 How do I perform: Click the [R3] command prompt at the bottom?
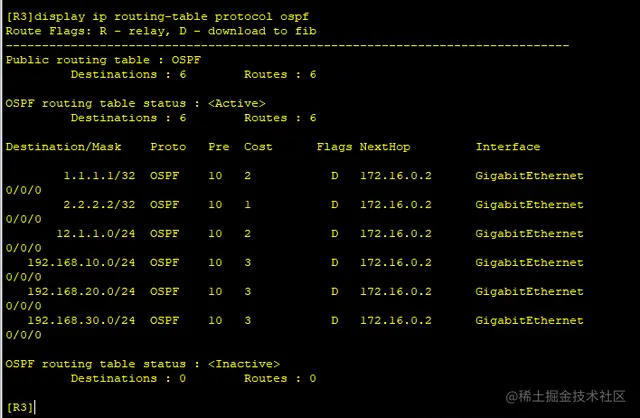click(20, 407)
